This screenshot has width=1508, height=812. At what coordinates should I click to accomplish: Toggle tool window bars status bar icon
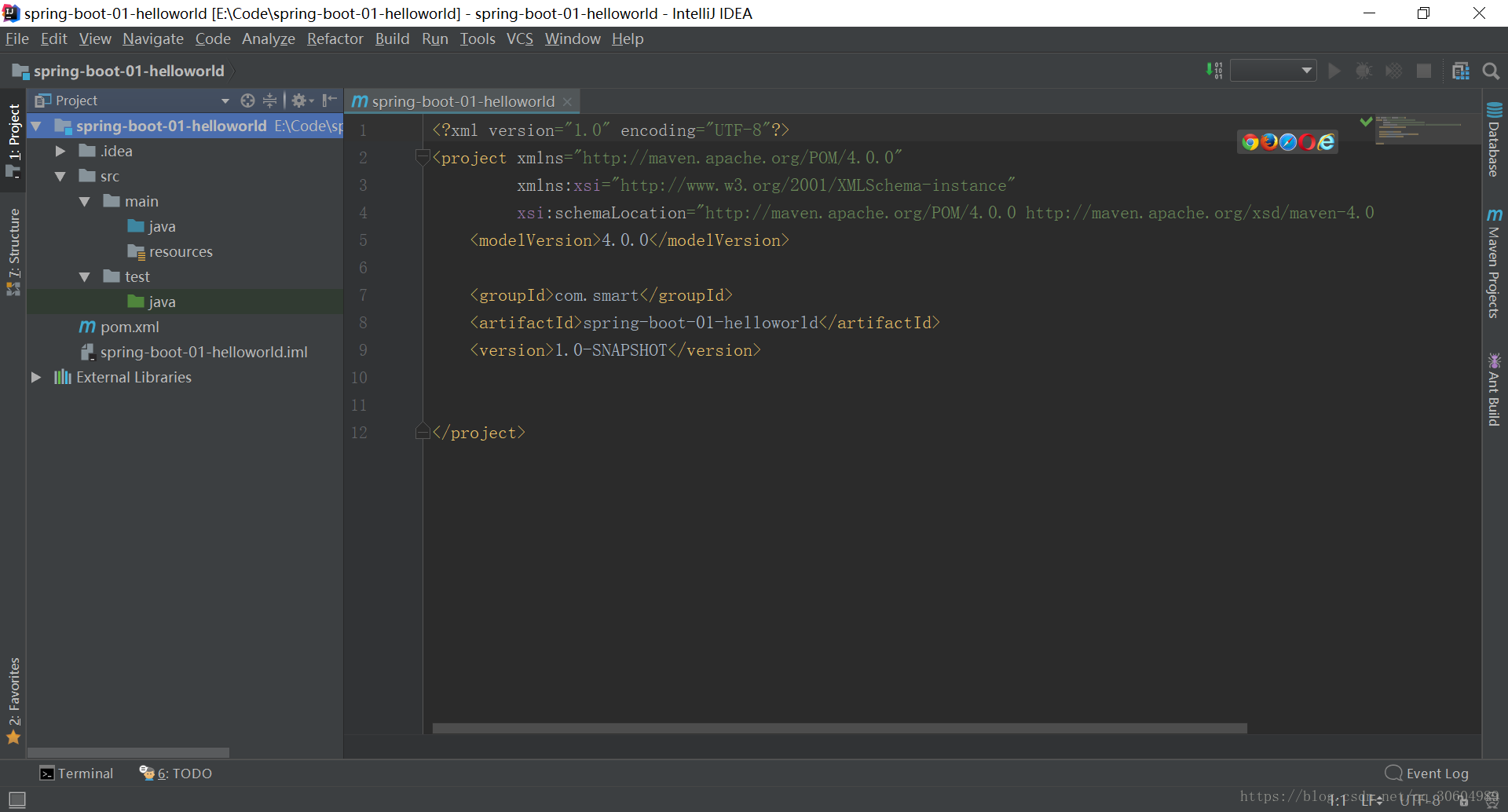16,799
